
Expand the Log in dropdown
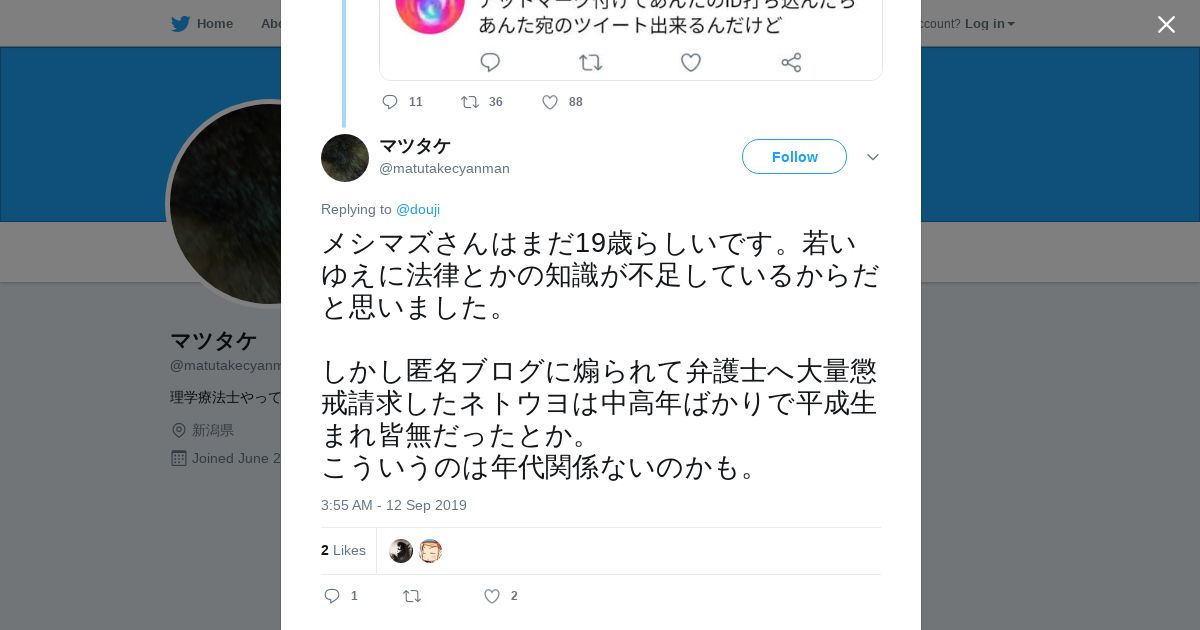coord(989,24)
